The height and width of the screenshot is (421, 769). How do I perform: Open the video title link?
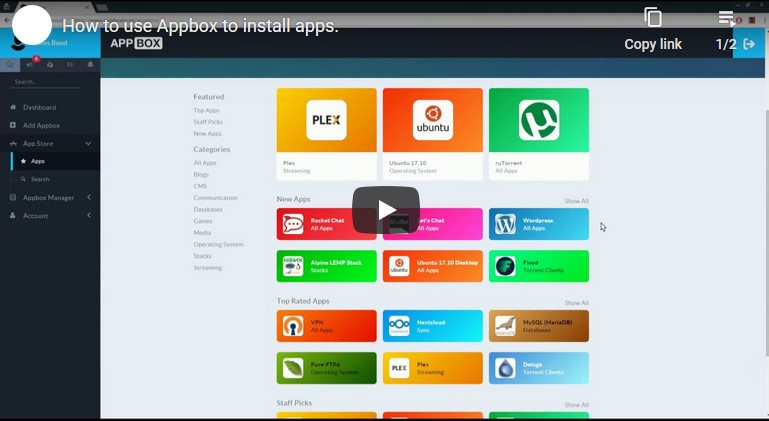point(200,26)
